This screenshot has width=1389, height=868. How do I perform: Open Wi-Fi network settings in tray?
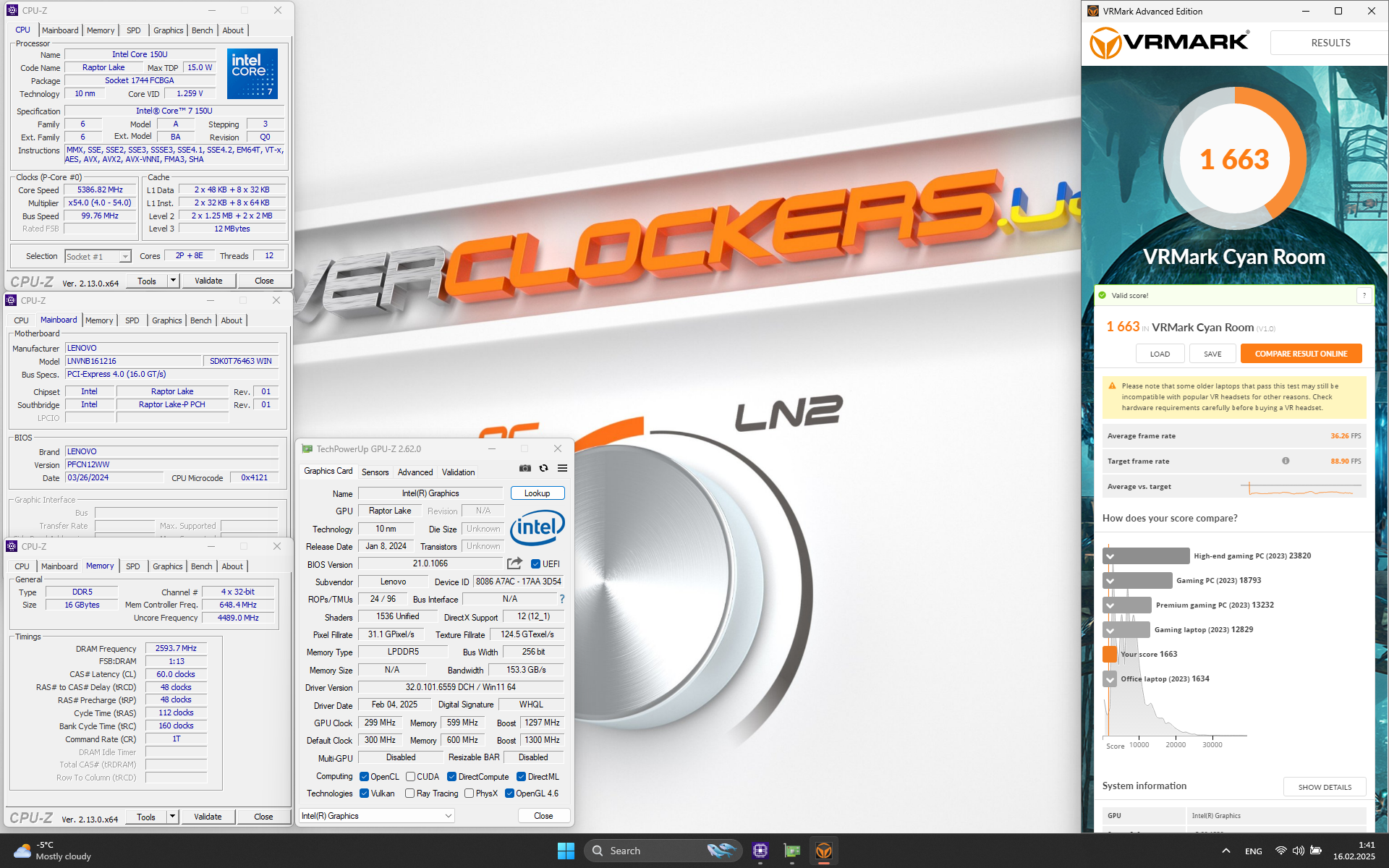coord(1280,851)
